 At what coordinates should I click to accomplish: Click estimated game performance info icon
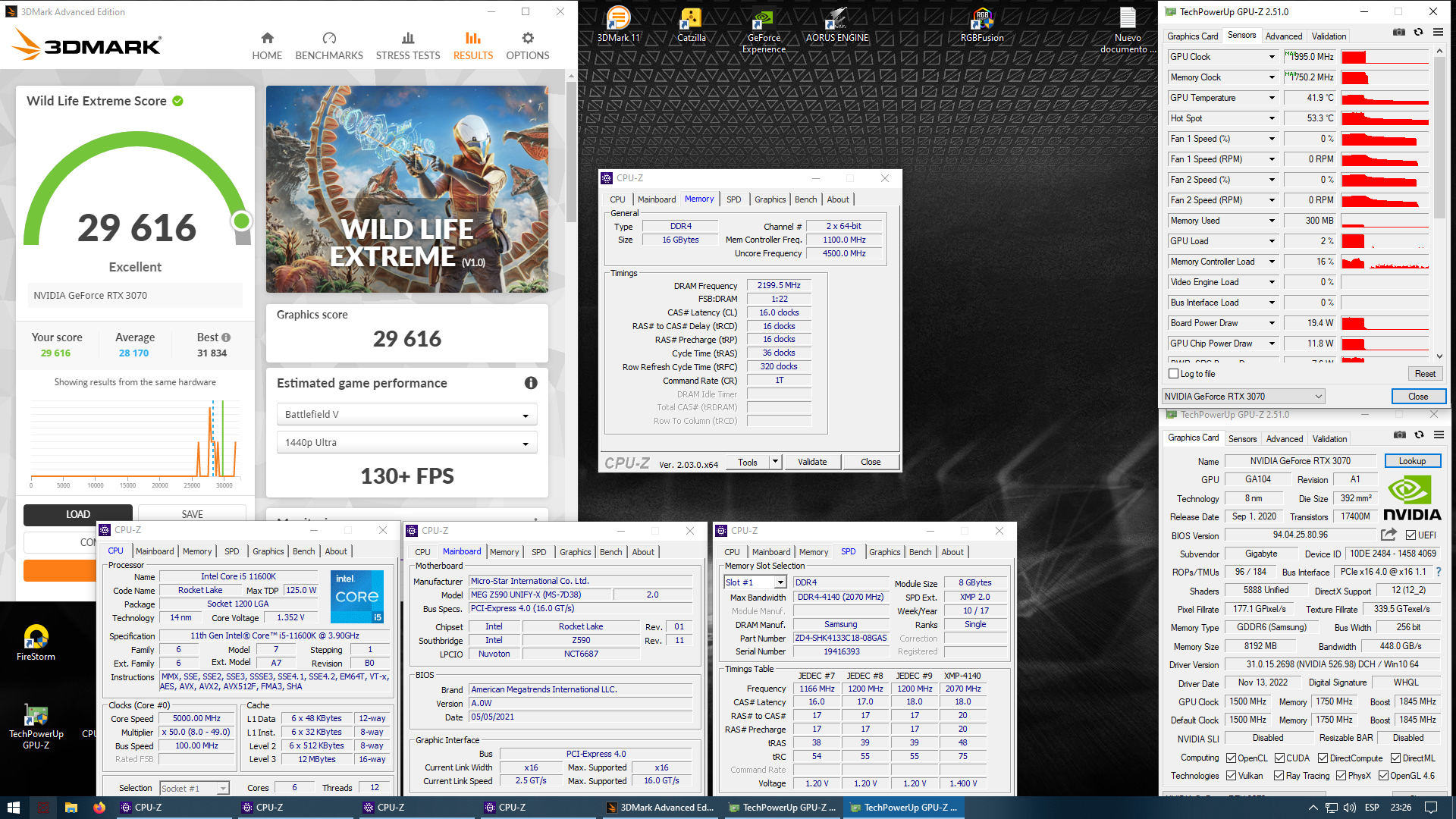pyautogui.click(x=531, y=383)
